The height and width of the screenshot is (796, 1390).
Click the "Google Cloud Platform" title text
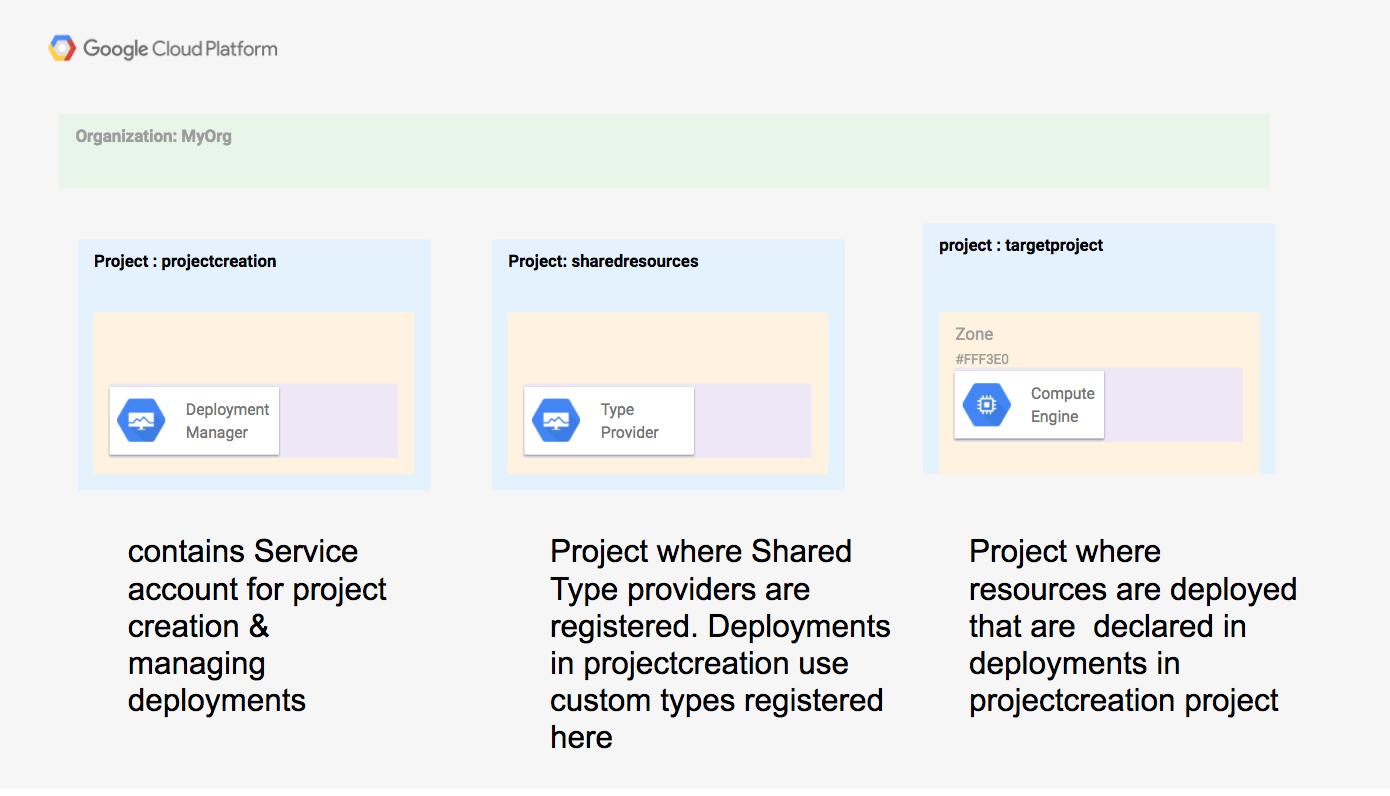180,48
